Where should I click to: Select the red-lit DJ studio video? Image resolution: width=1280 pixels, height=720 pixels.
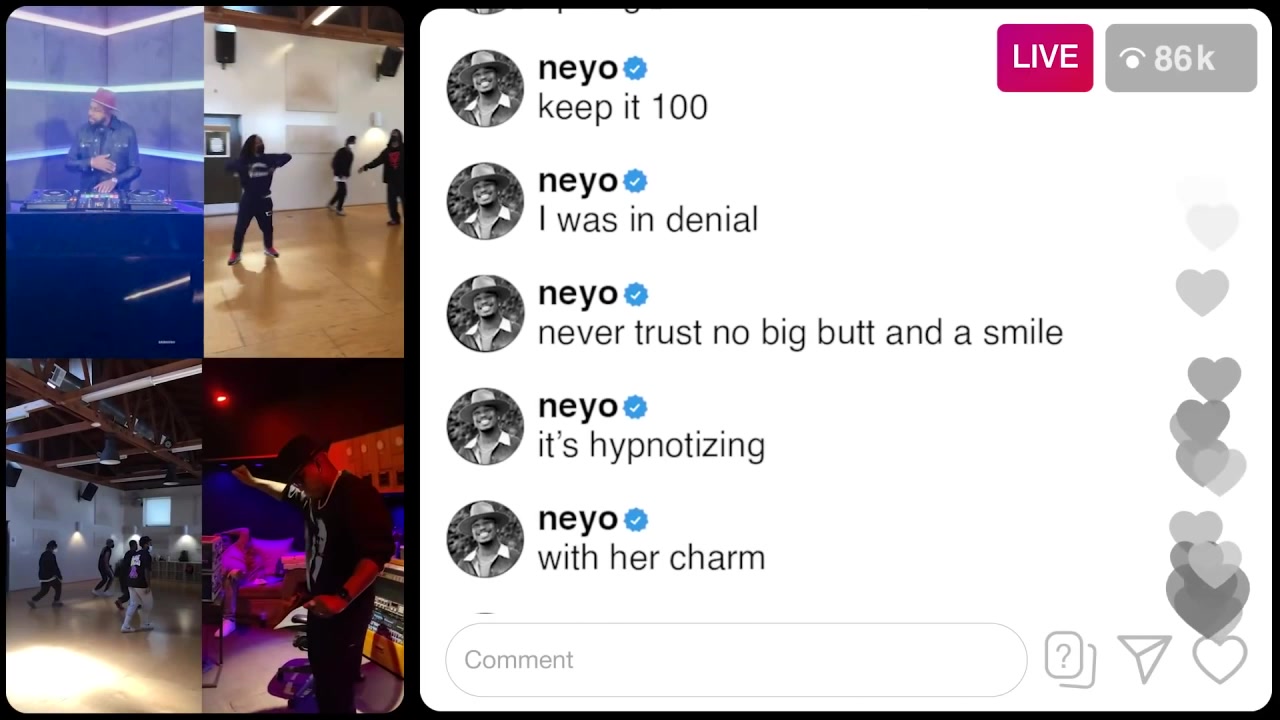coord(304,536)
